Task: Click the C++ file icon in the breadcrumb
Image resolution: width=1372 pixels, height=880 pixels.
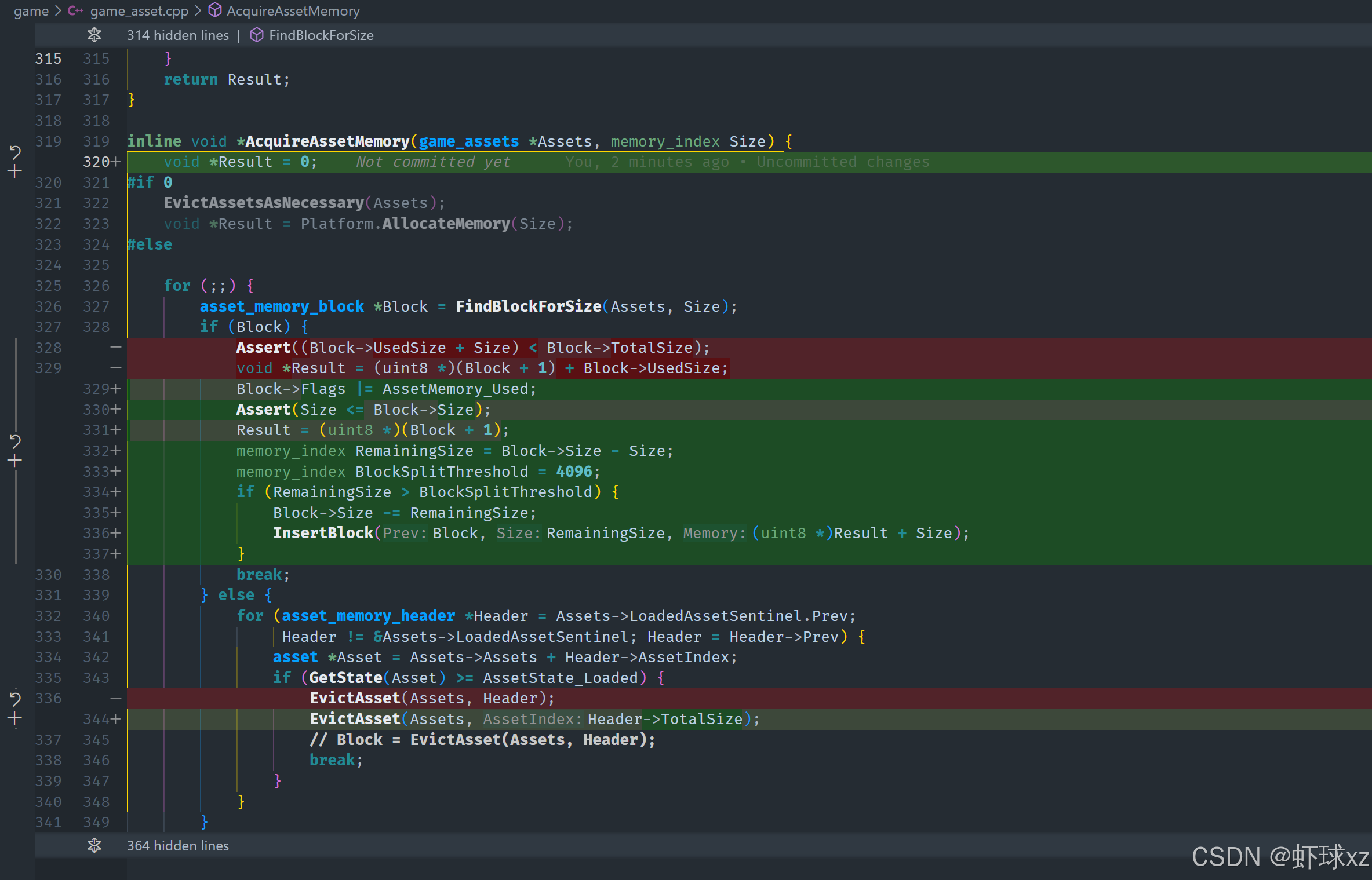Action: (x=75, y=11)
